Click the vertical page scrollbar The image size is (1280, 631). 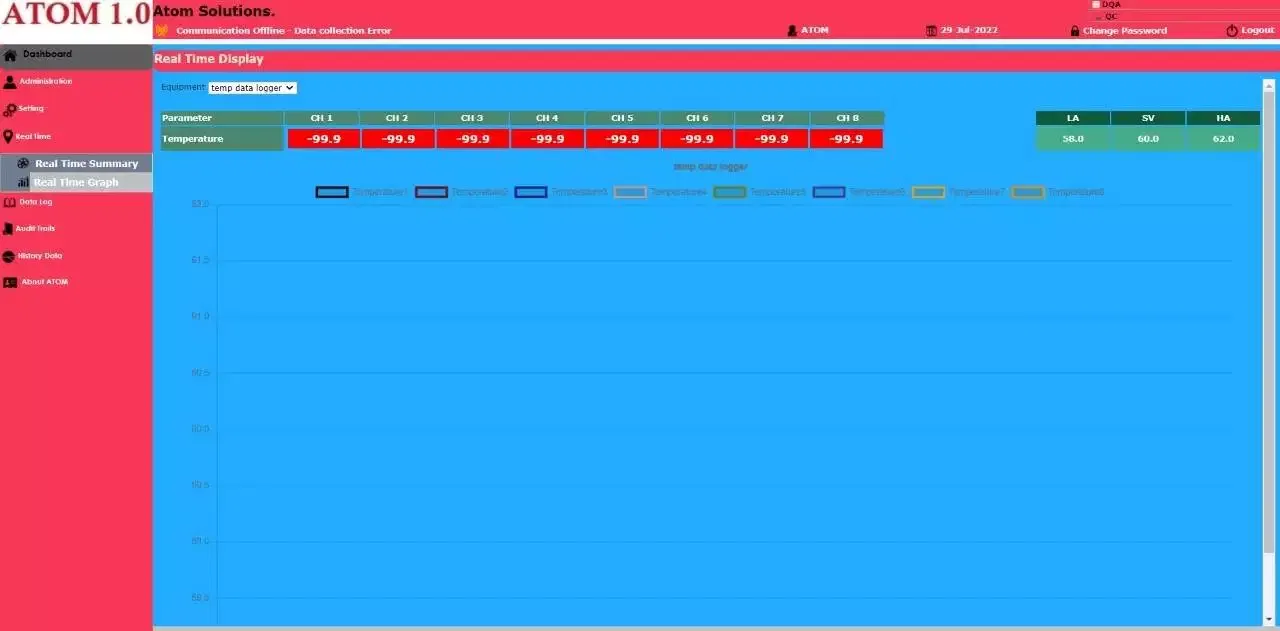pos(1269,350)
